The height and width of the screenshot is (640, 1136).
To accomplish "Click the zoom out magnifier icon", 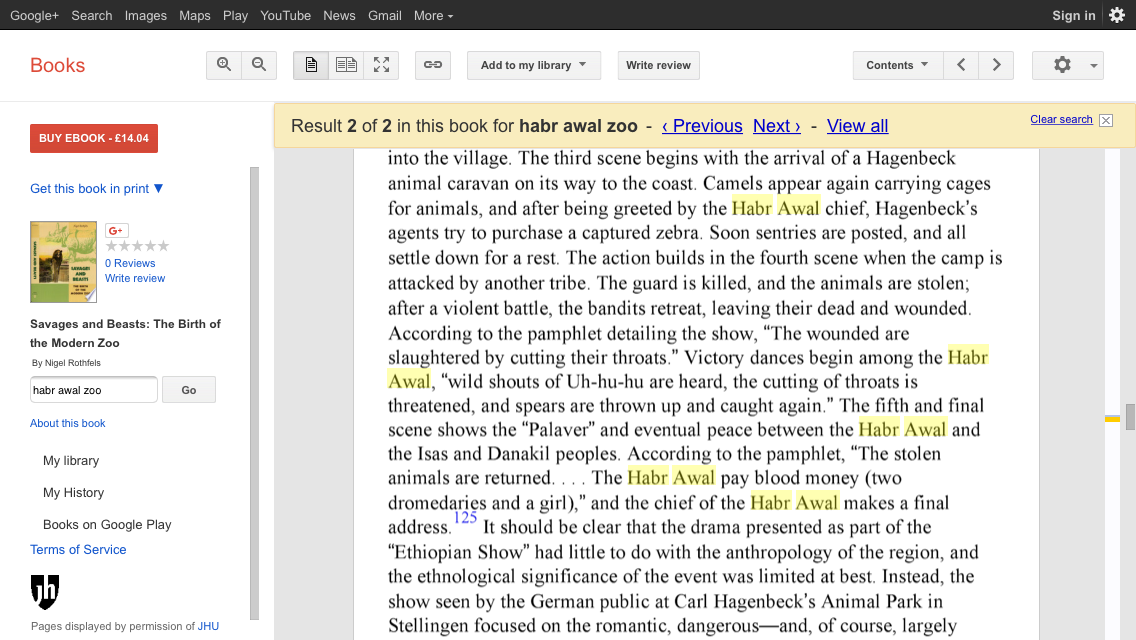I will coord(259,65).
